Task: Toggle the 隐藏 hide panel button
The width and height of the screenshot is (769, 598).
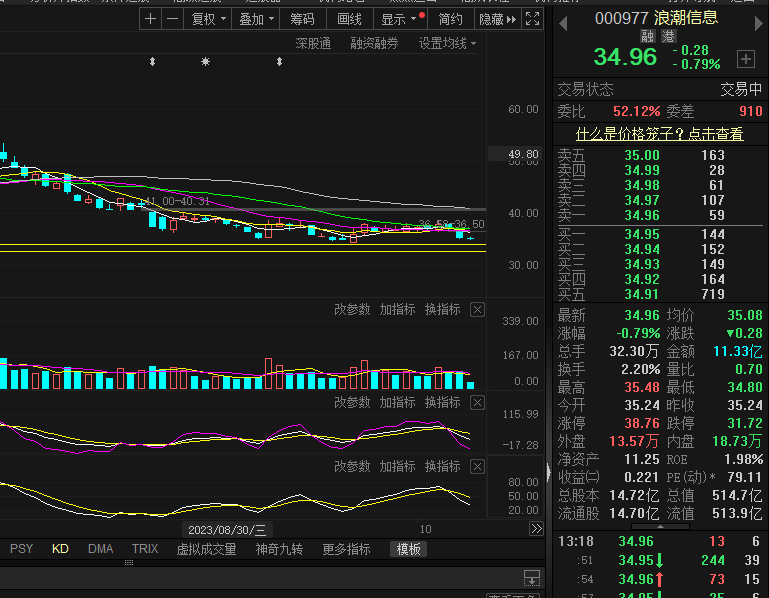Action: pos(497,19)
